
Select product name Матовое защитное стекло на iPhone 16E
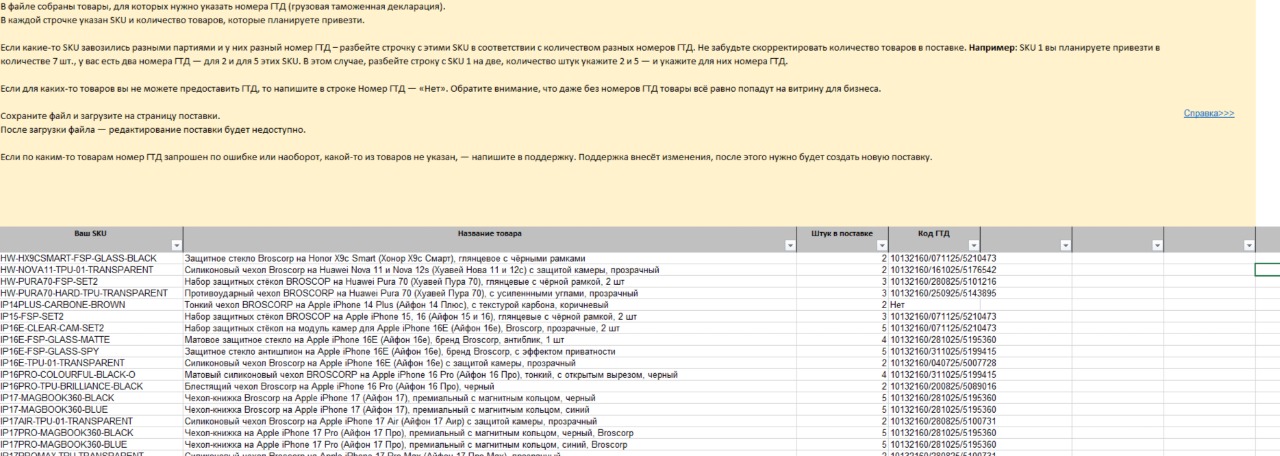coord(489,340)
